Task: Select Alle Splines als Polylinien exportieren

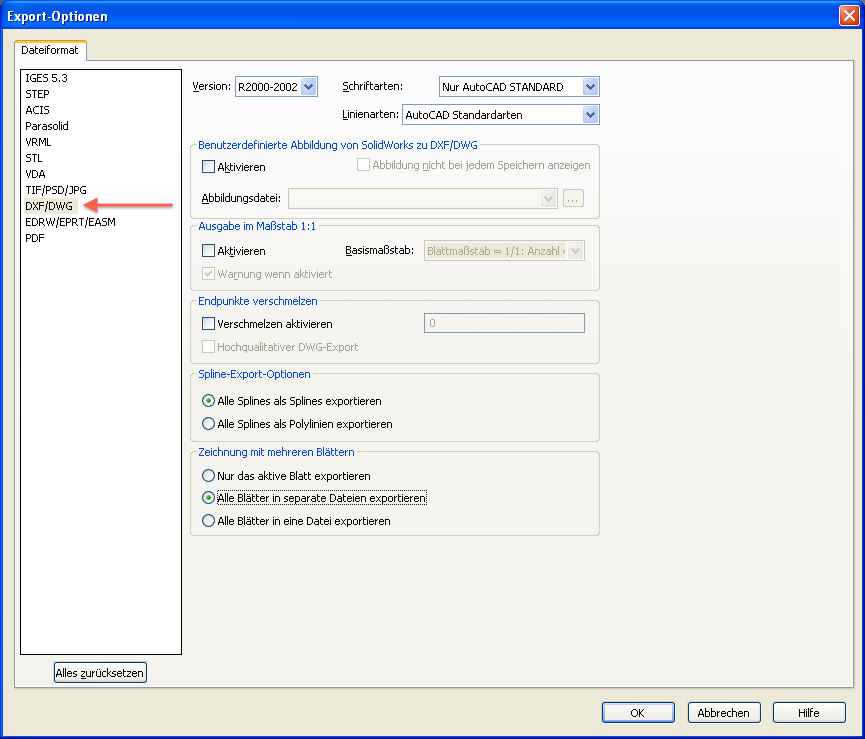Action: (209, 424)
